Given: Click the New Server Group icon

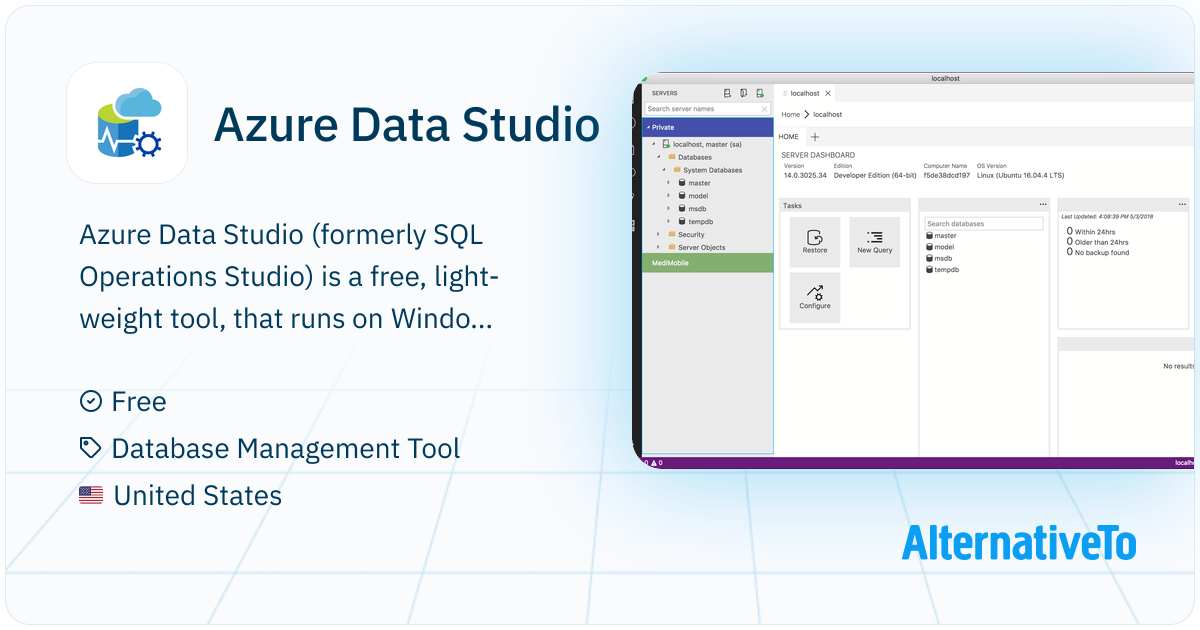Looking at the screenshot, I should coord(744,93).
